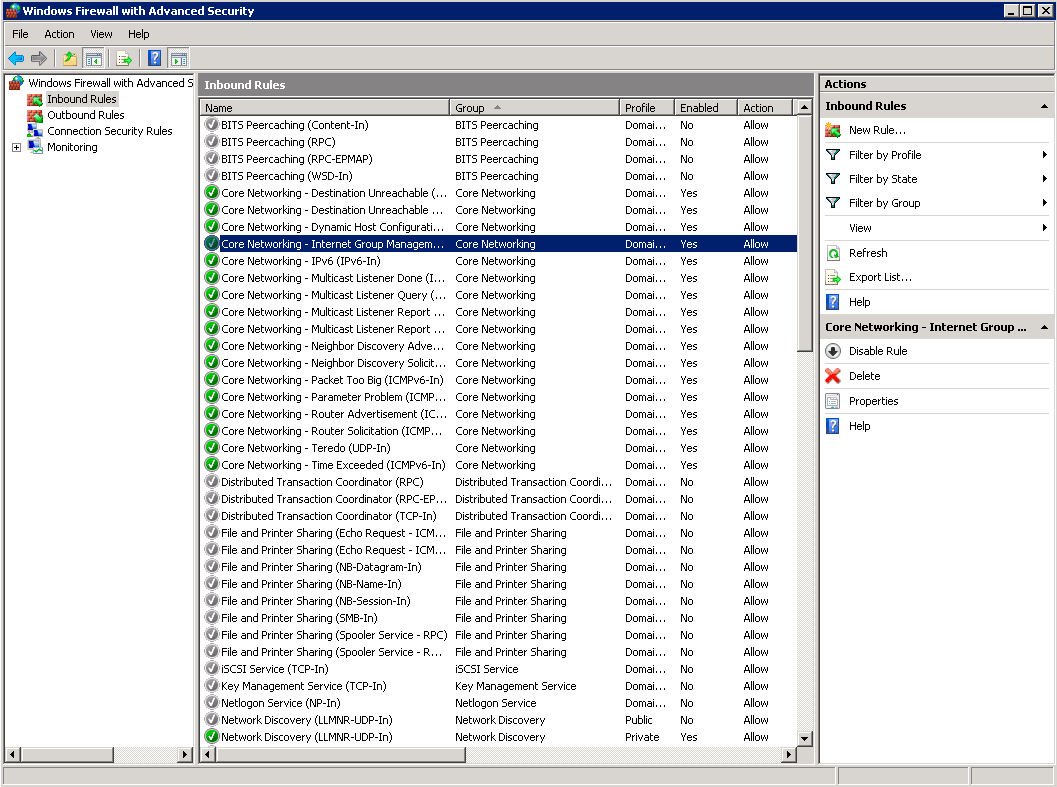Image resolution: width=1057 pixels, height=787 pixels.
Task: Click the rules list vertical scrollbar up arrow
Action: (x=804, y=107)
